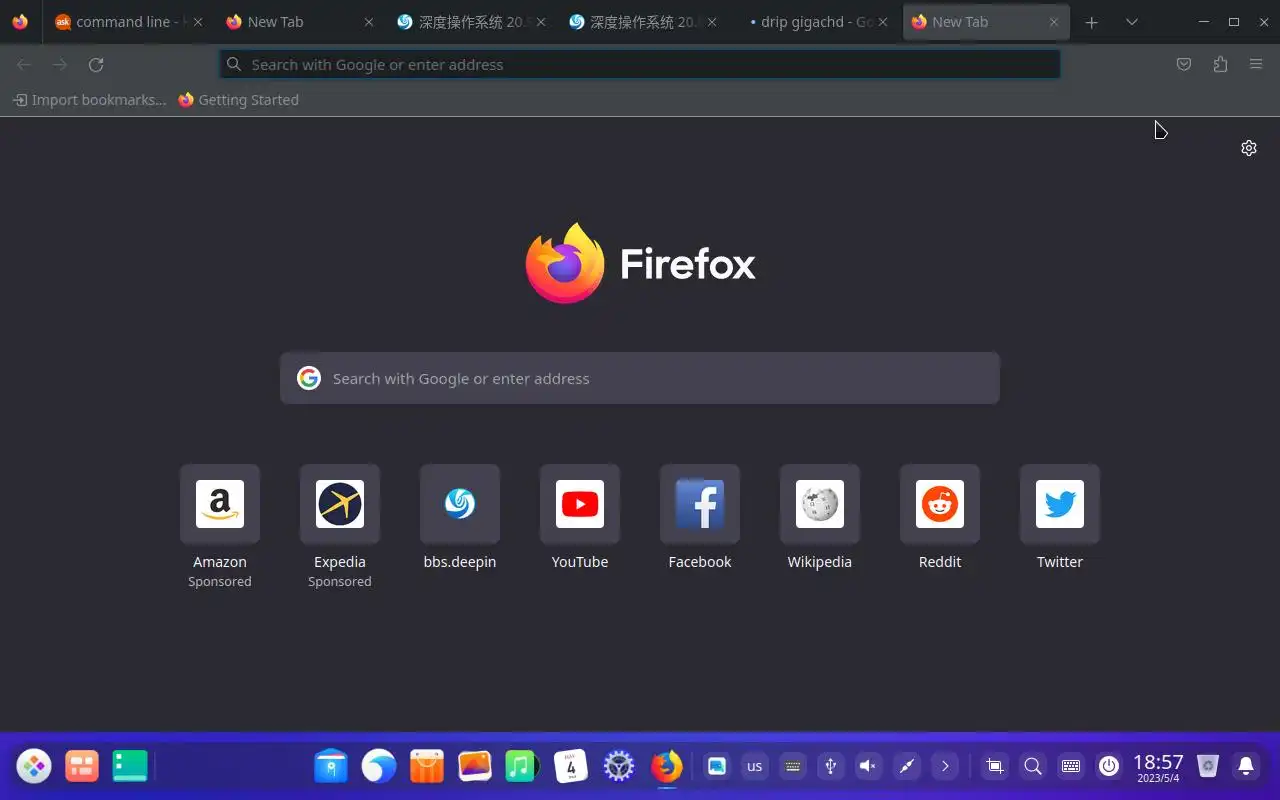
Task: Open the App Store orange bag icon
Action: 427,767
